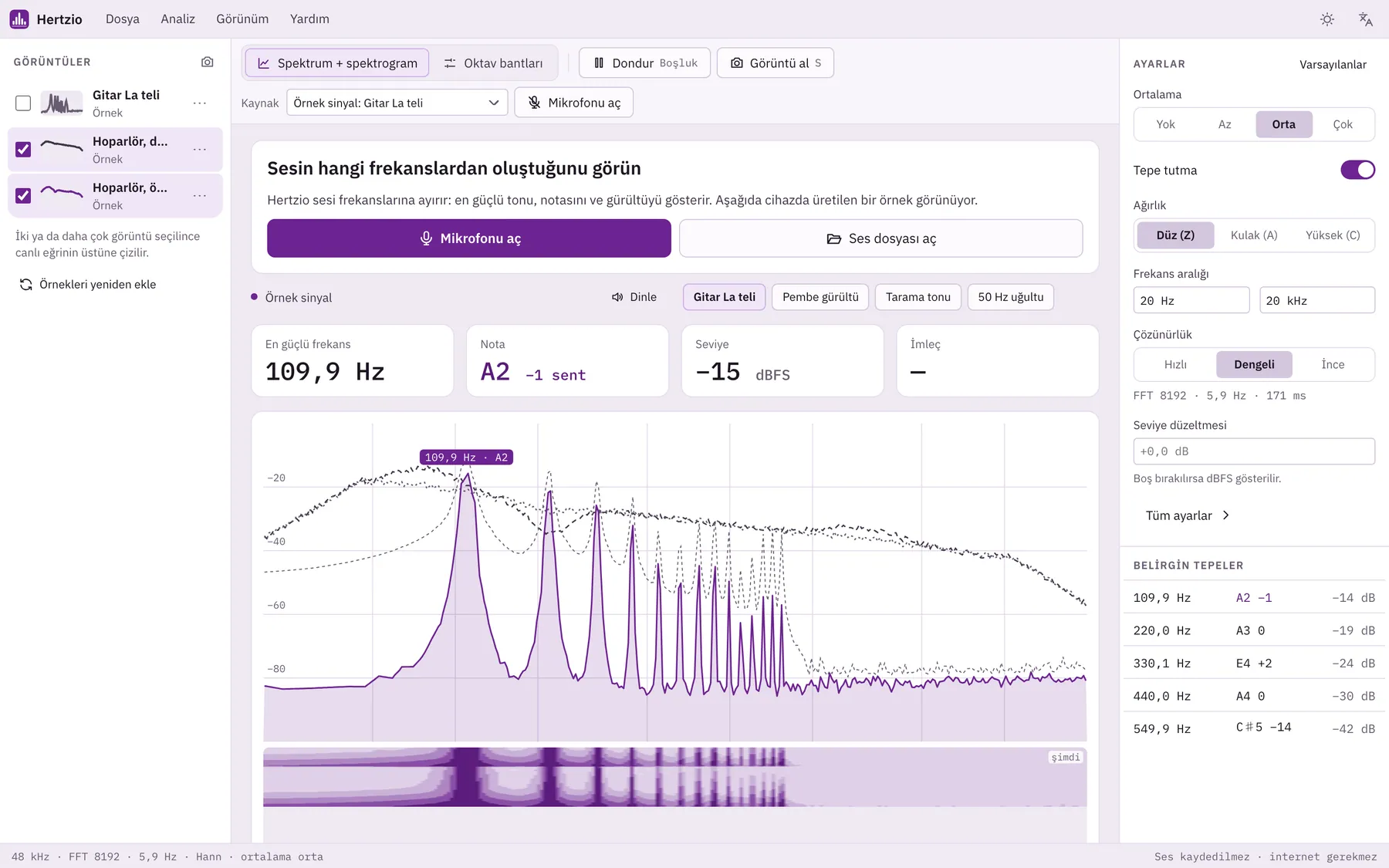
Task: Switch to Spektrum + spektrogram tab
Action: click(337, 63)
